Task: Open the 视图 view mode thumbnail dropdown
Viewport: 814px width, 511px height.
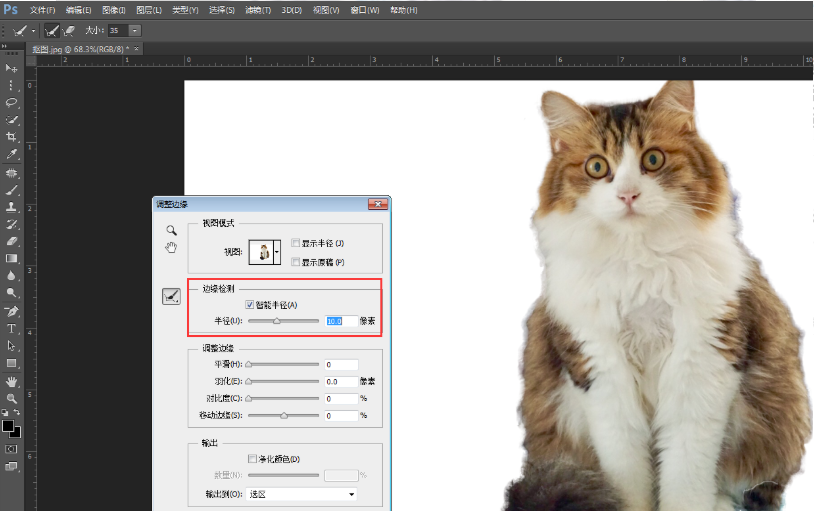Action: pos(276,253)
